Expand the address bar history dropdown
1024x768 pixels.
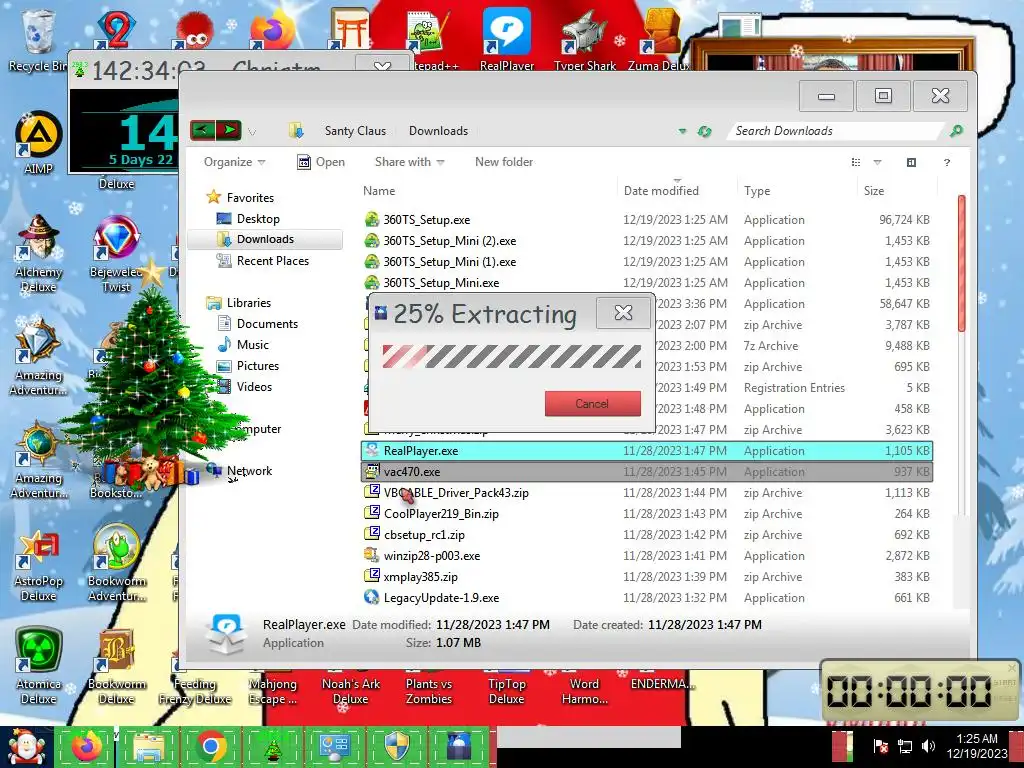tap(682, 131)
